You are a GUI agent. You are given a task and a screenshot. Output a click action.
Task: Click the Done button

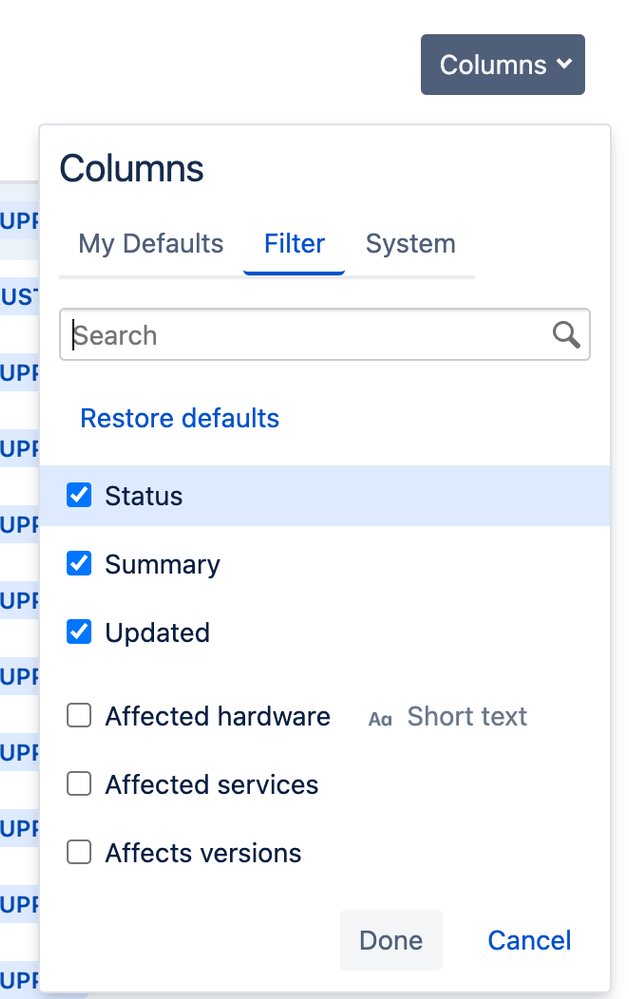[x=391, y=940]
